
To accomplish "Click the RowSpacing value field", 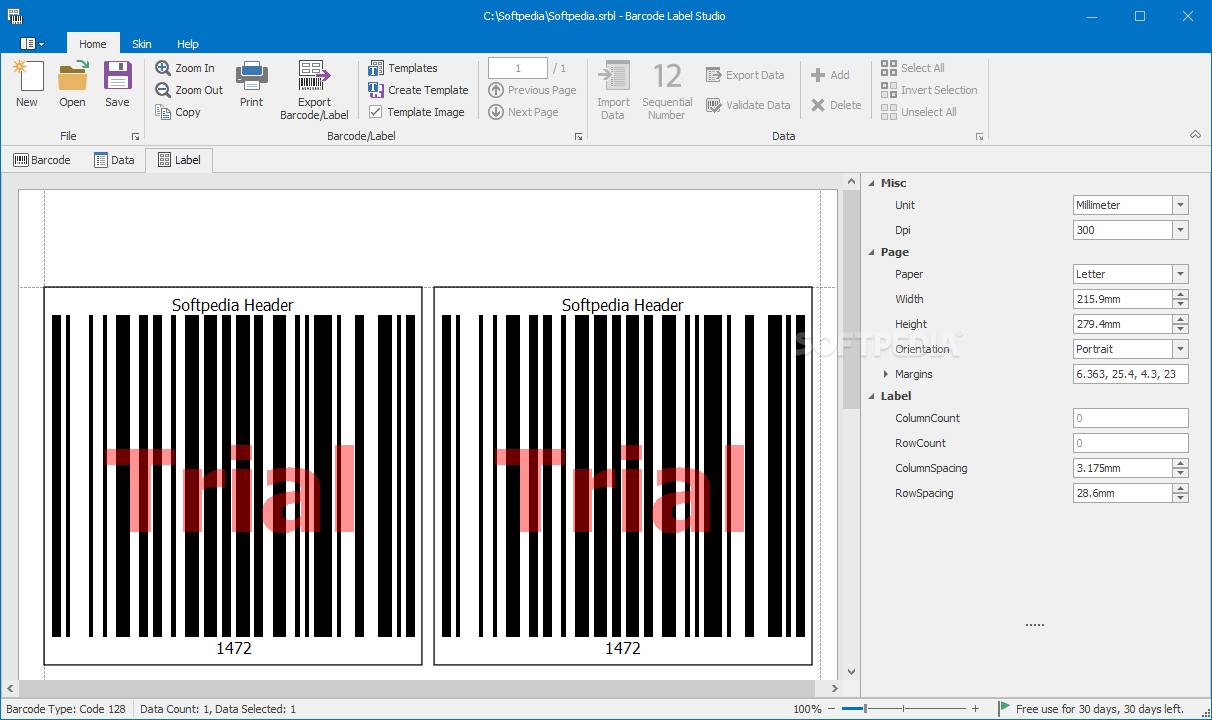I will point(1122,493).
